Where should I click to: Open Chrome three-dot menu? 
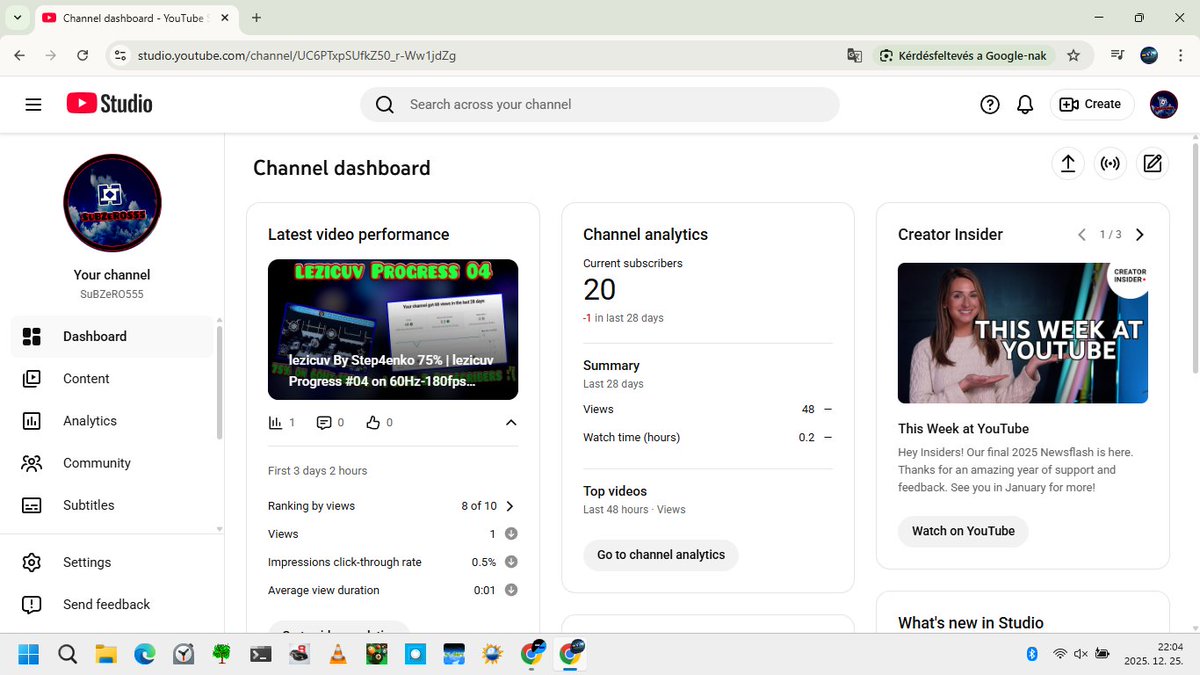click(1180, 56)
